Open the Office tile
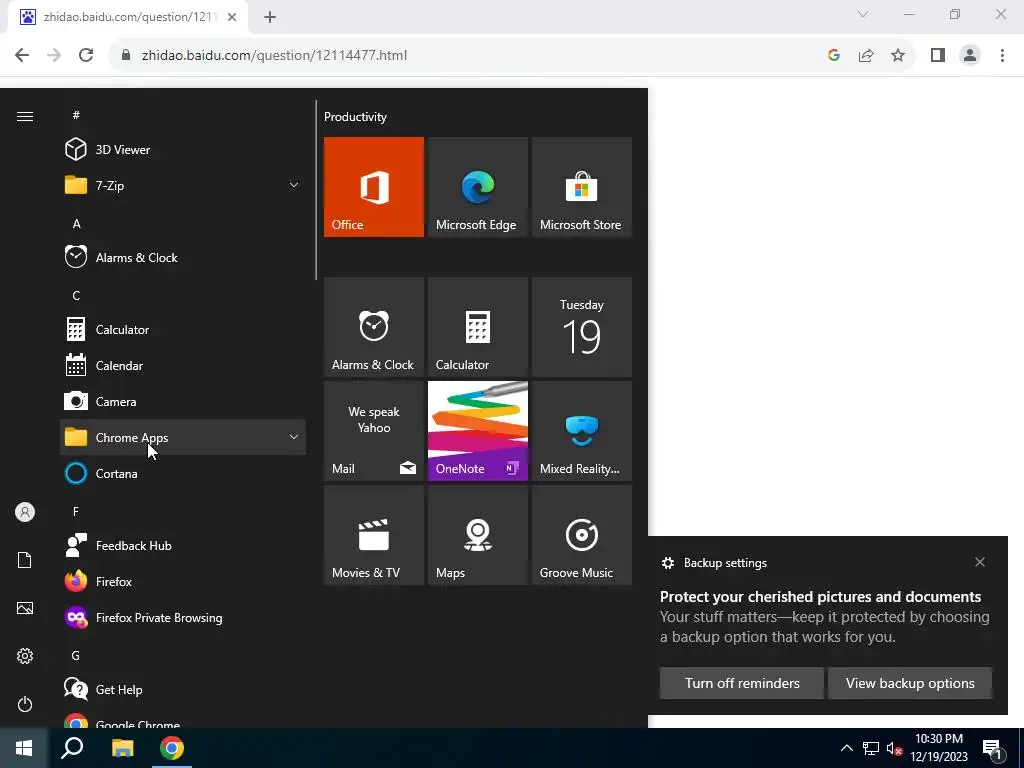Screen dimensions: 1024x768 pyautogui.click(x=374, y=187)
